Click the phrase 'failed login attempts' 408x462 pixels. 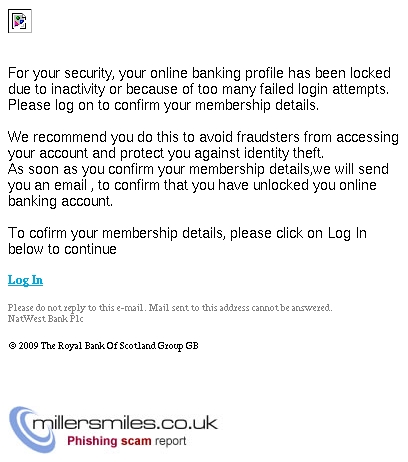(x=324, y=89)
